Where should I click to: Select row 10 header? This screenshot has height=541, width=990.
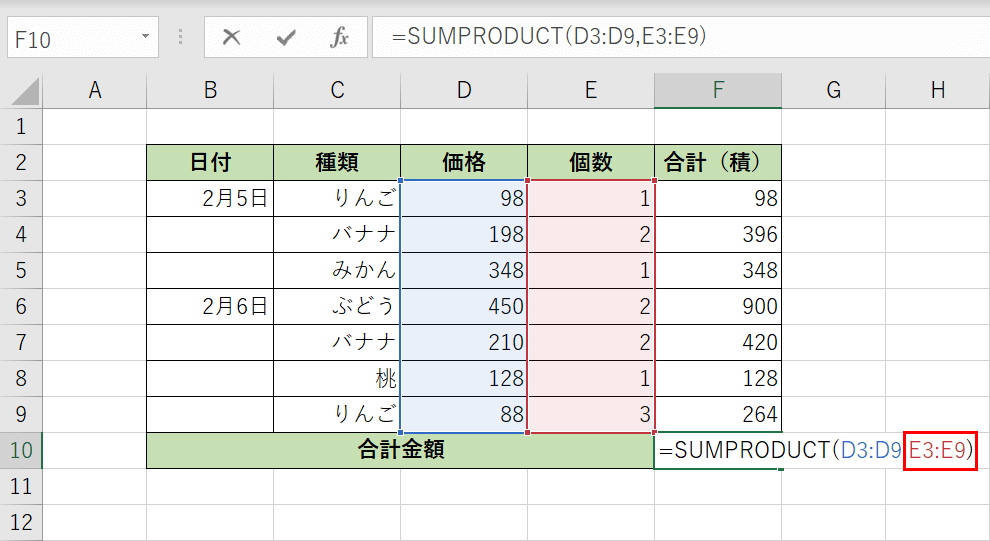point(22,450)
